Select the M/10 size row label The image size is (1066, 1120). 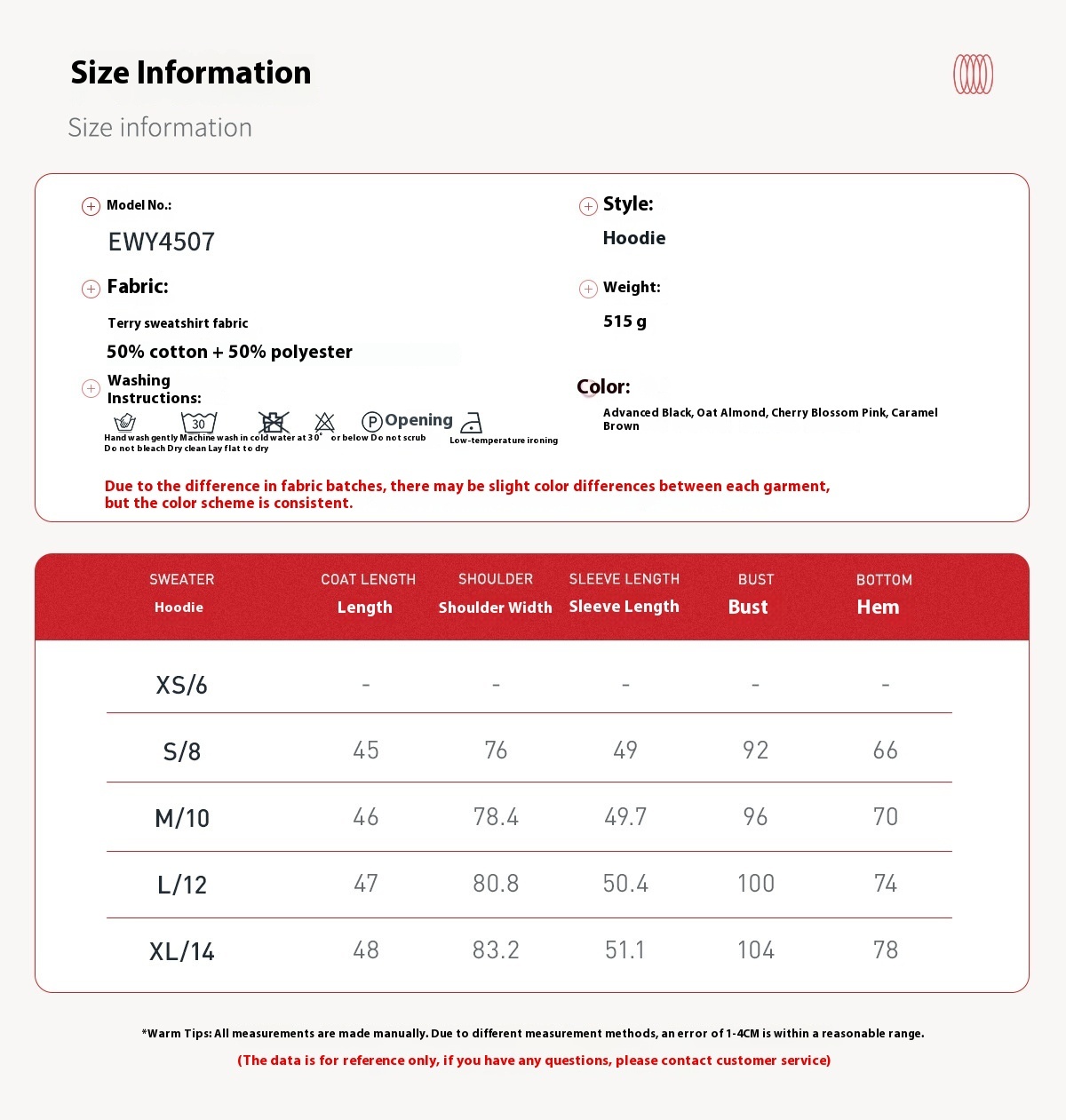tap(182, 818)
